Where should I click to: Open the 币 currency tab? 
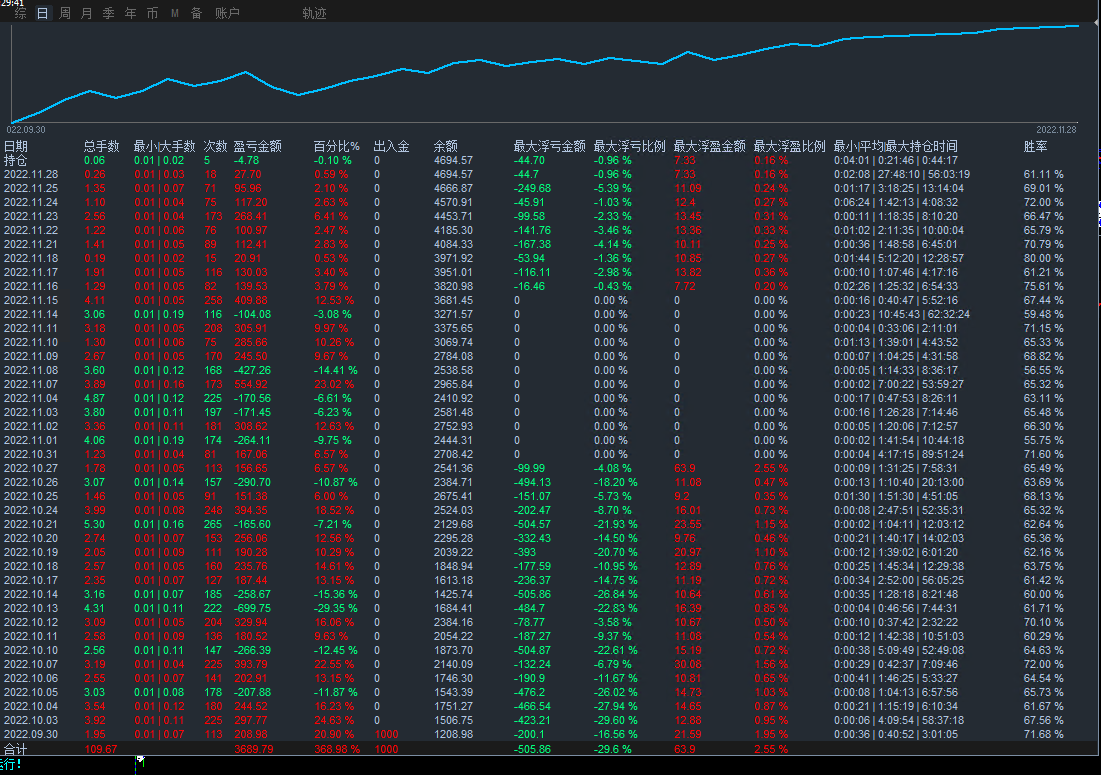pos(152,13)
